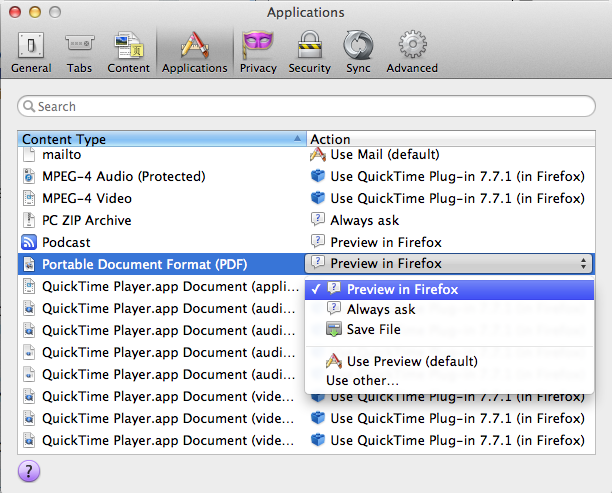Click QuickTime plug-in icon for MPEG-4 Audio
This screenshot has height=493, width=612.
point(318,176)
